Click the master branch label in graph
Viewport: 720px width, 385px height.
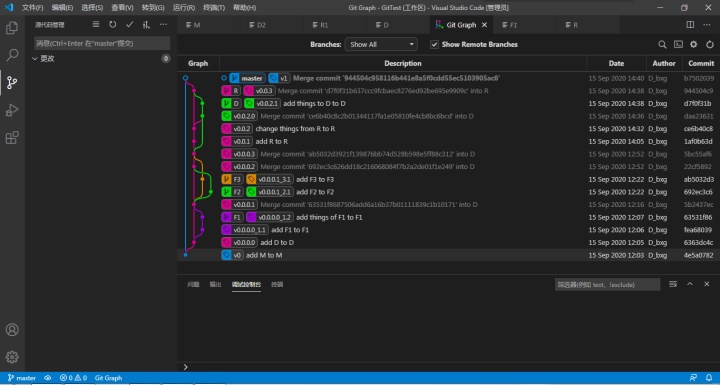click(x=248, y=78)
